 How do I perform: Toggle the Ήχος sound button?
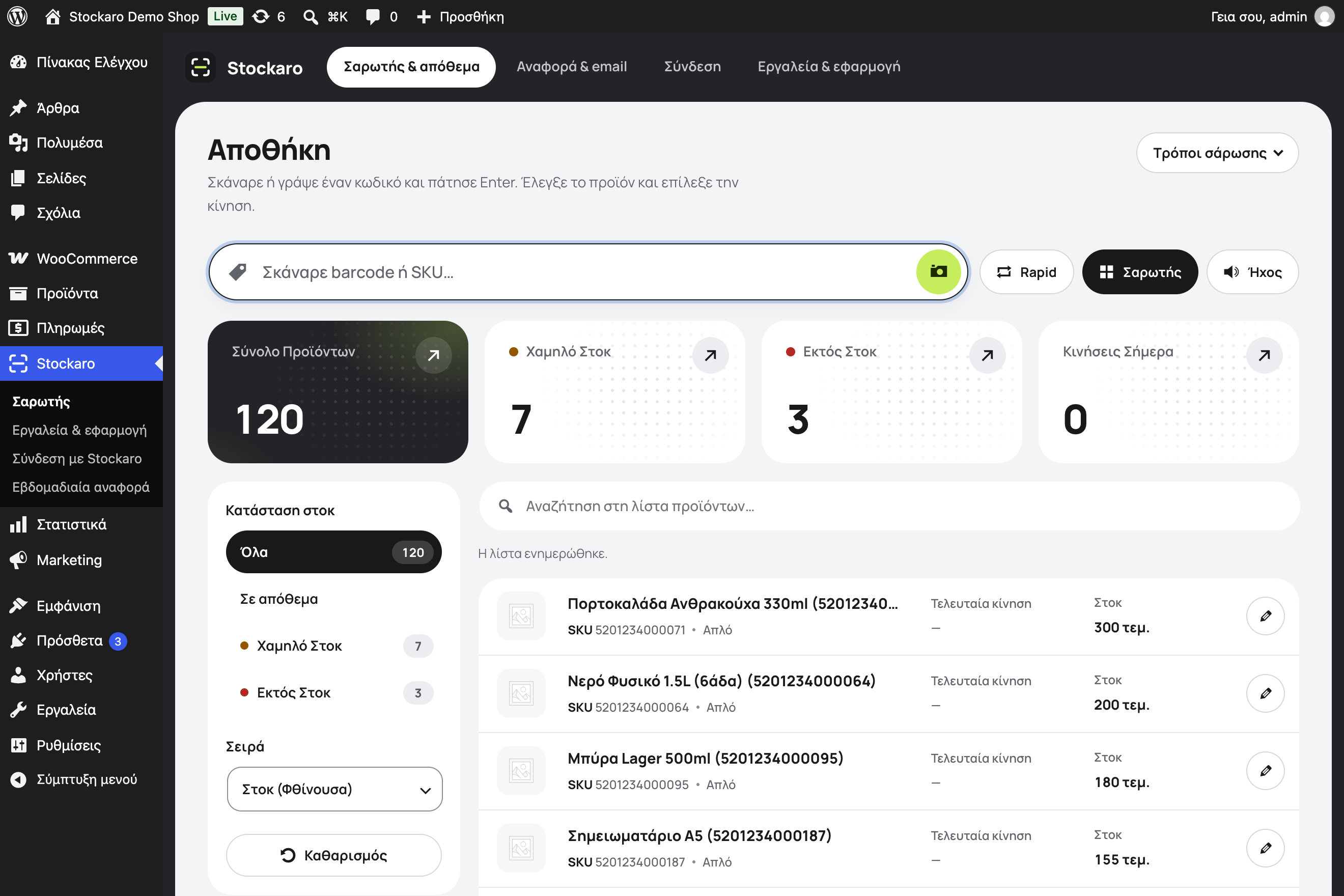click(1252, 272)
